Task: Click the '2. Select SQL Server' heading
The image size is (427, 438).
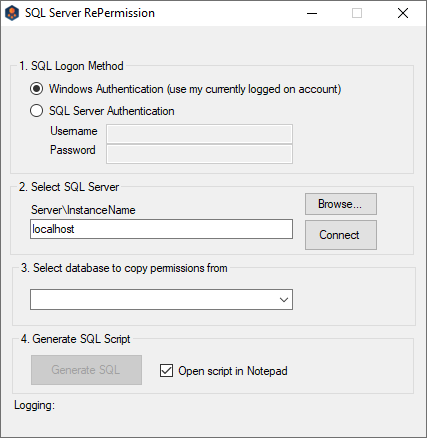Action: point(69,187)
